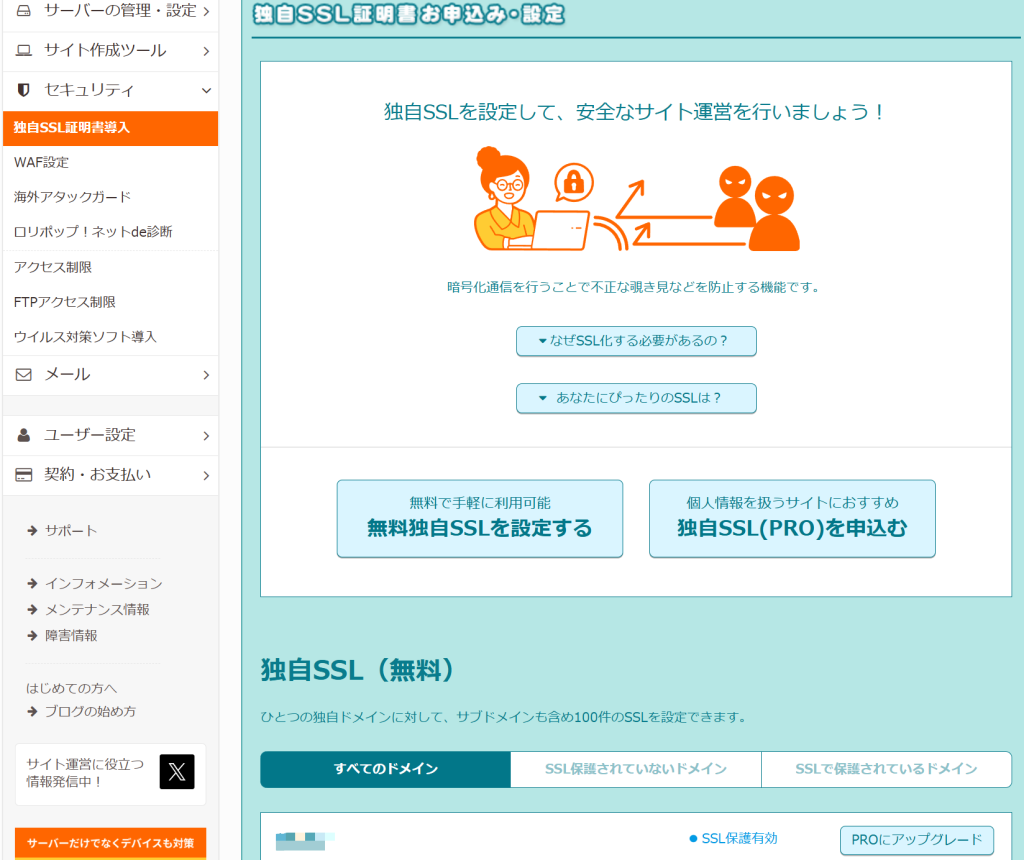Collapse the セキュリティ menu chevron
1024x860 pixels.
click(206, 90)
